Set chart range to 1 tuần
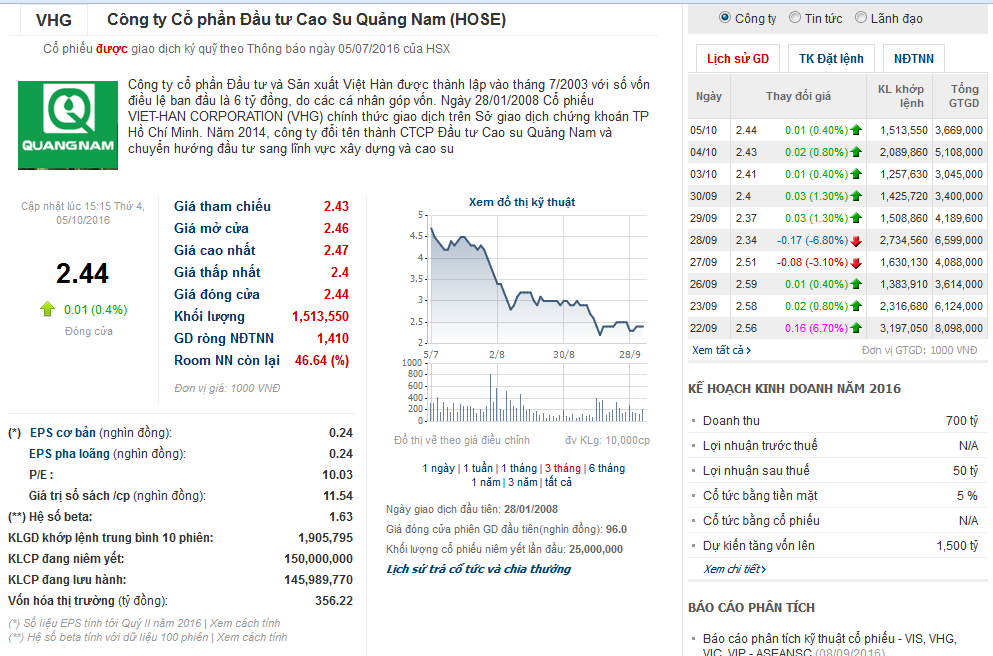Screen dimensions: 993x656 pos(478,468)
